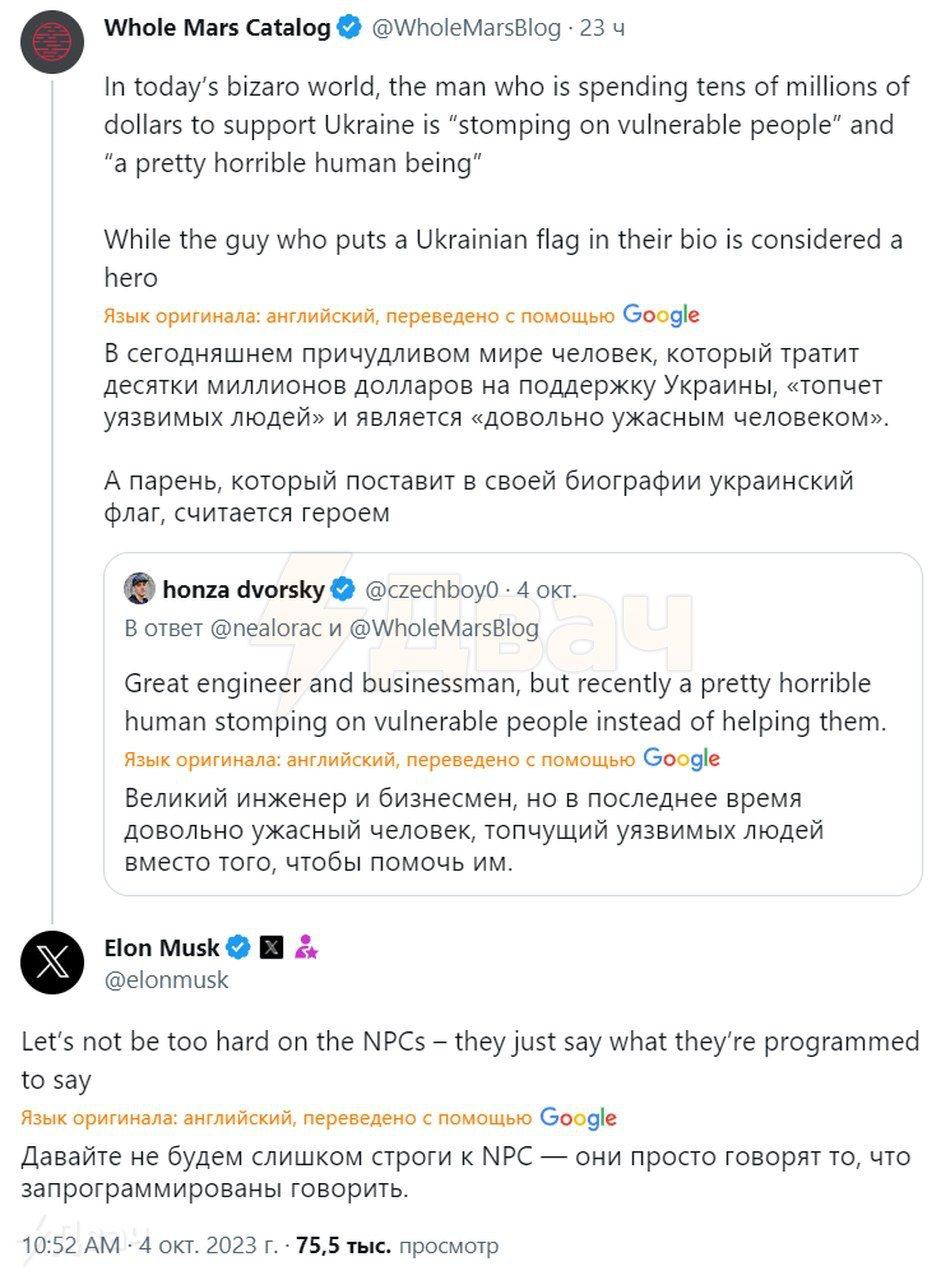This screenshot has width=941, height=1280.
Task: Click the 4 окт. date on the quoted tweet
Action: coord(550,590)
